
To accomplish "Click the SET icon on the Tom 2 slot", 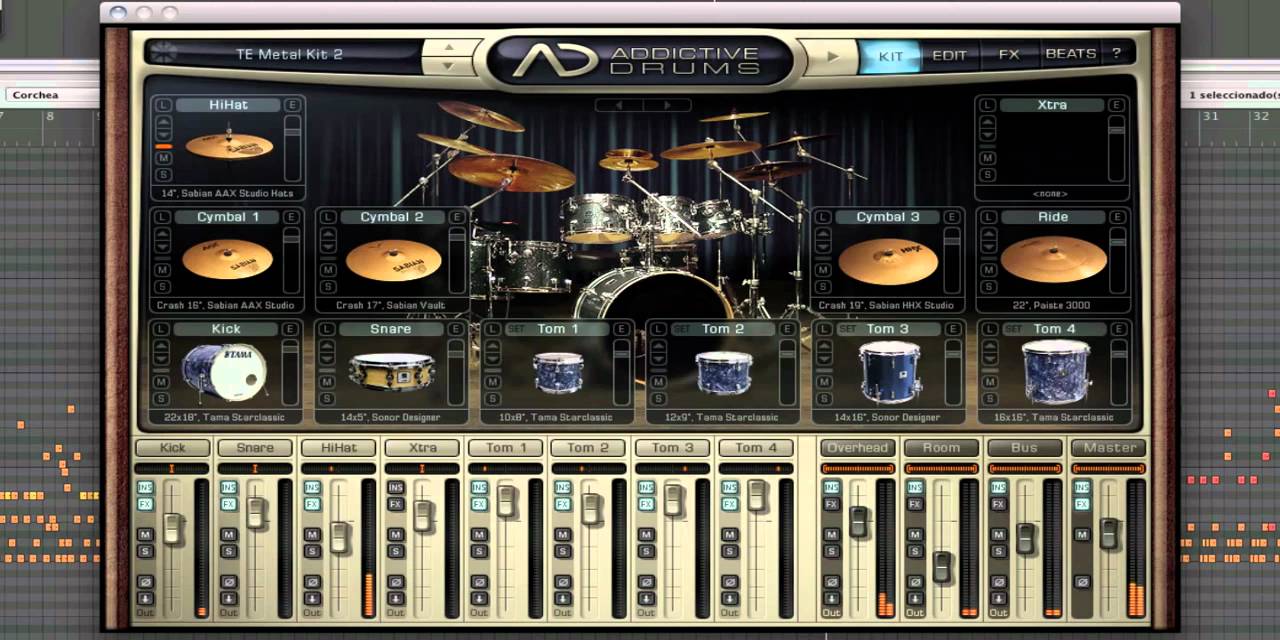I will pyautogui.click(x=682, y=329).
